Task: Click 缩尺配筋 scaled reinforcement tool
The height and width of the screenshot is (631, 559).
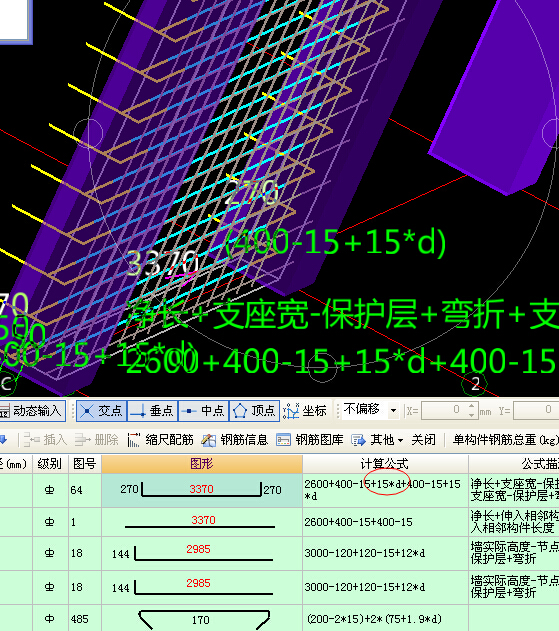Action: click(160, 440)
